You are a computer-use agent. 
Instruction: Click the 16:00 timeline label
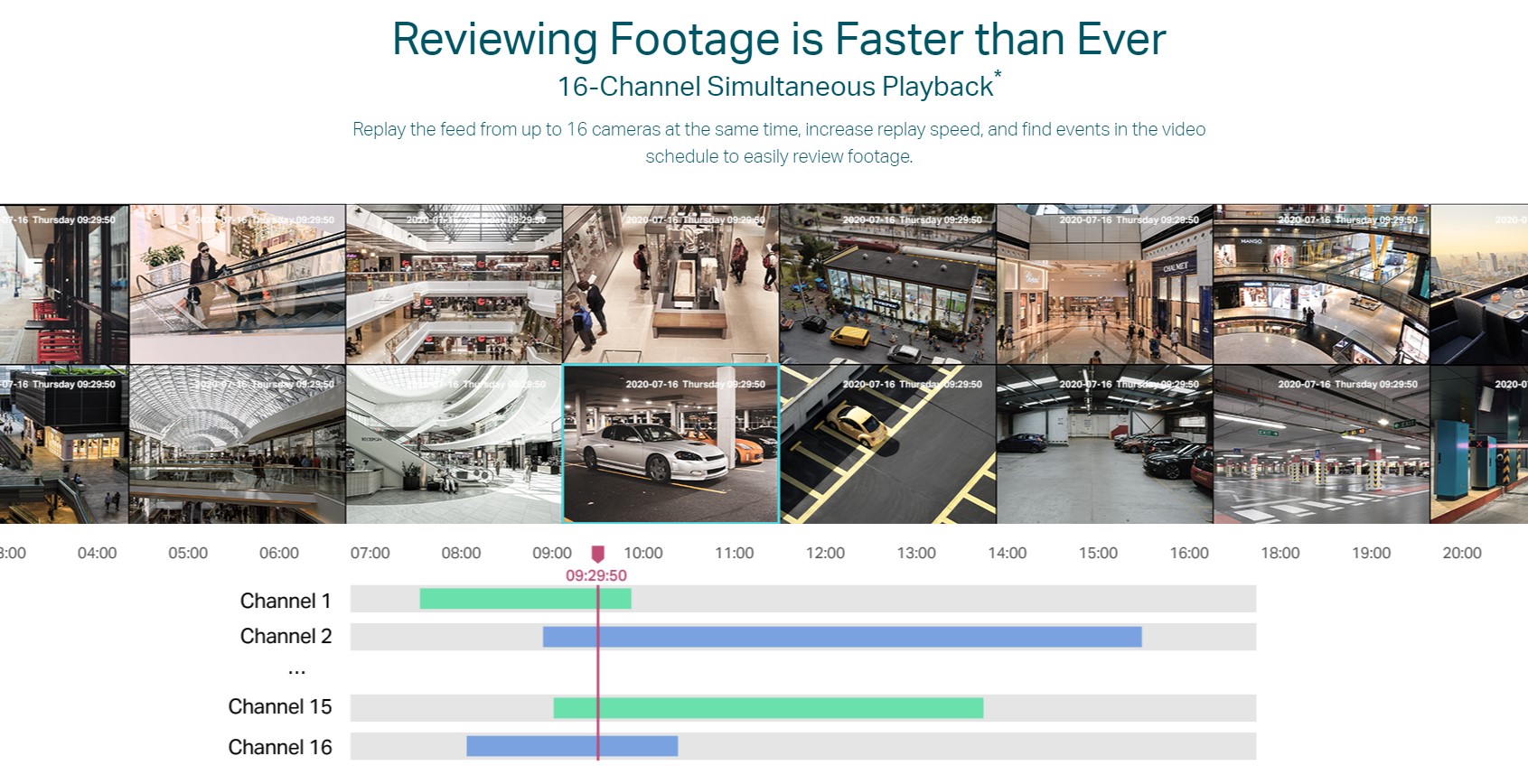(x=1189, y=553)
